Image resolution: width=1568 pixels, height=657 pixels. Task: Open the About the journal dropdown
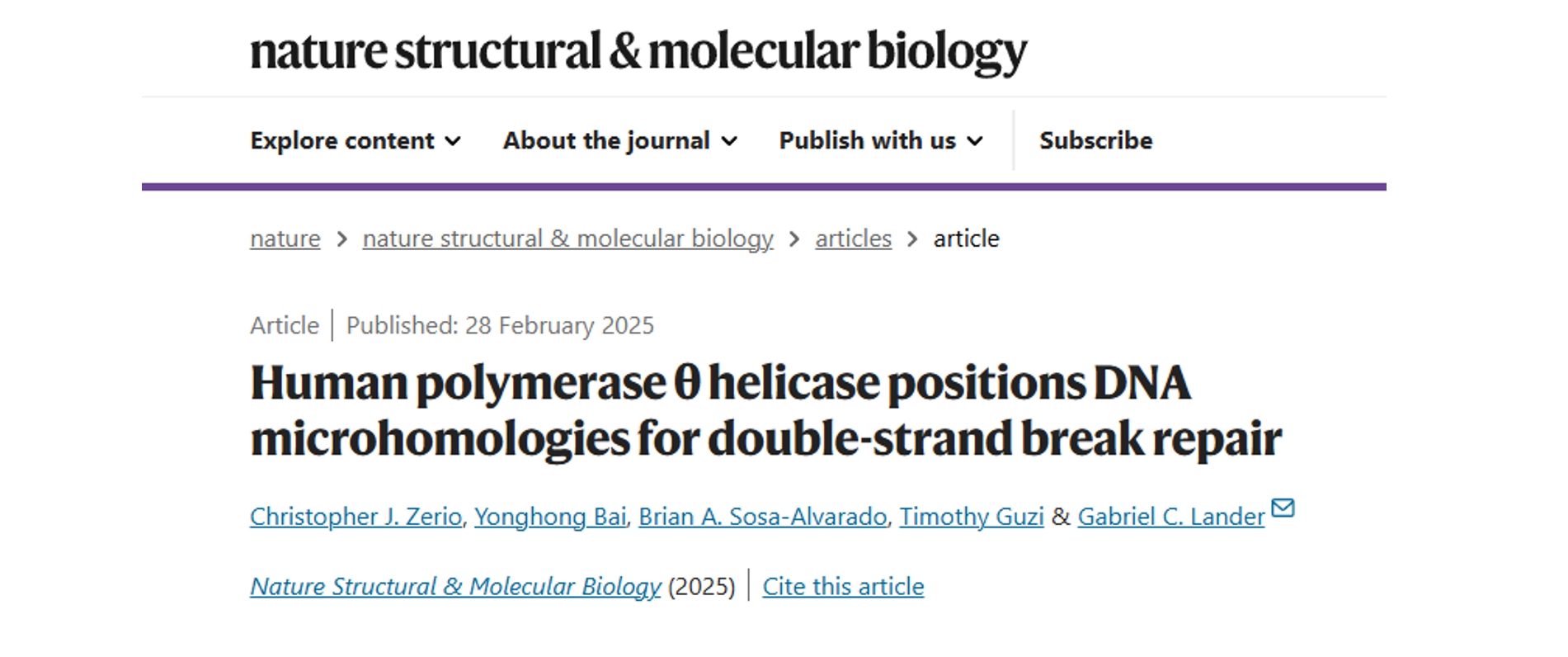[620, 140]
